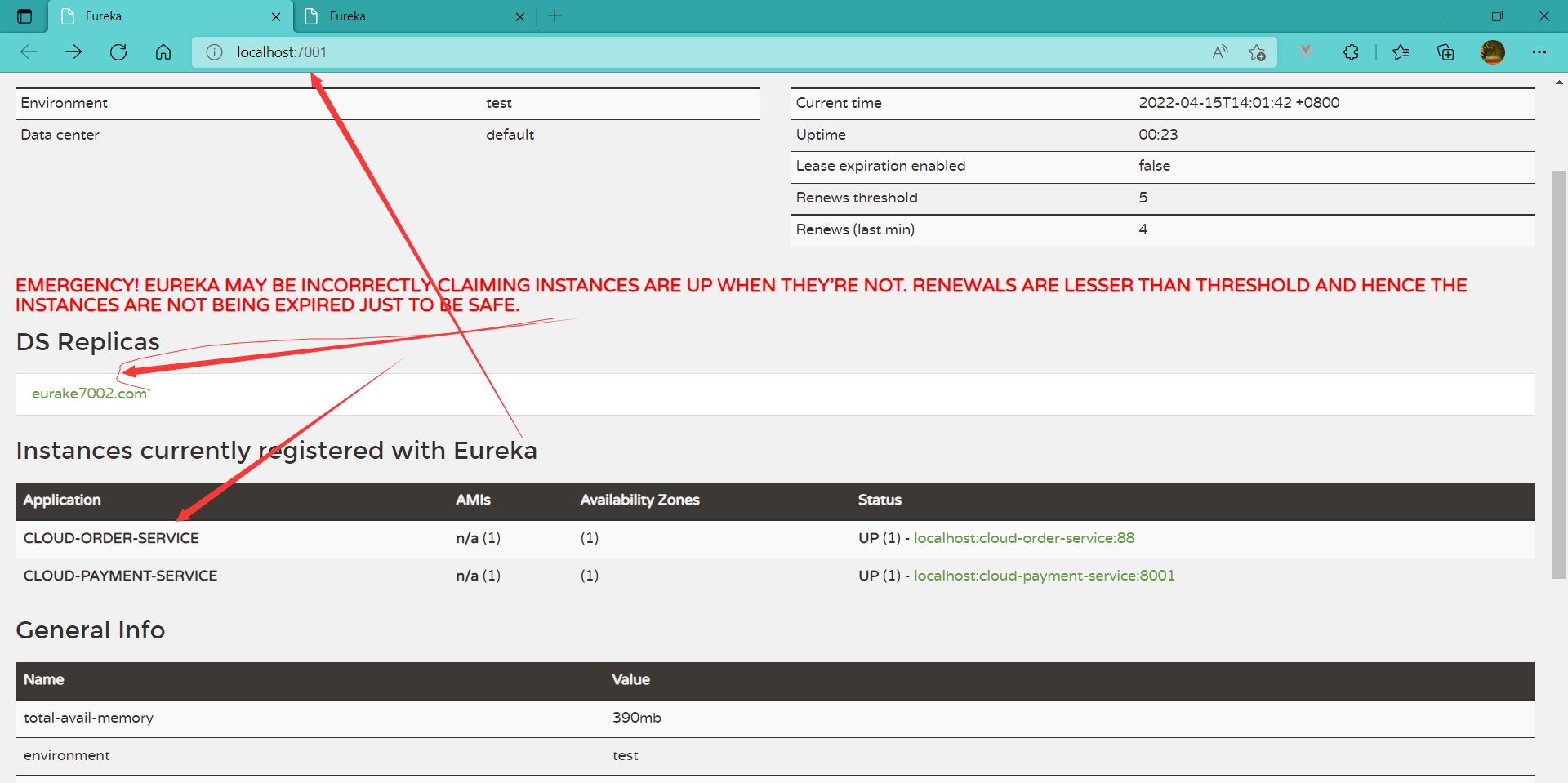1568x783 pixels.
Task: Open the Favorites list icon
Action: (x=1401, y=52)
